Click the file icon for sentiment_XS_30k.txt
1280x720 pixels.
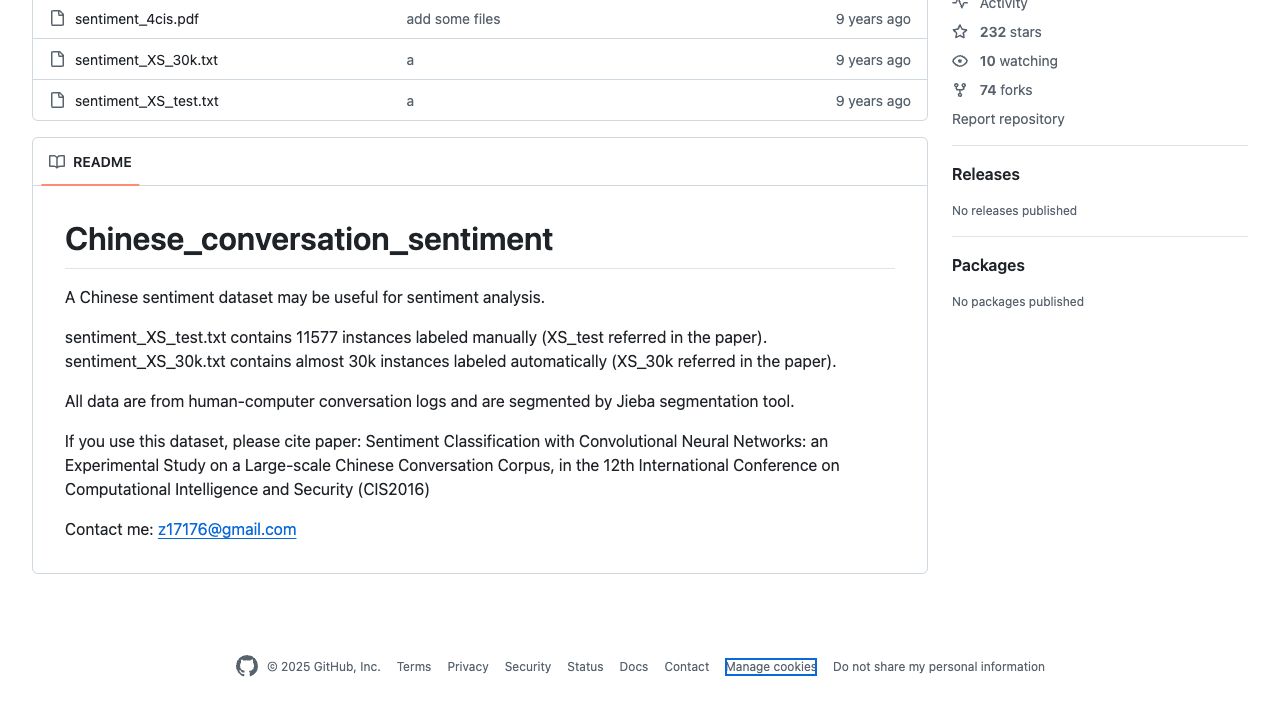(x=57, y=60)
